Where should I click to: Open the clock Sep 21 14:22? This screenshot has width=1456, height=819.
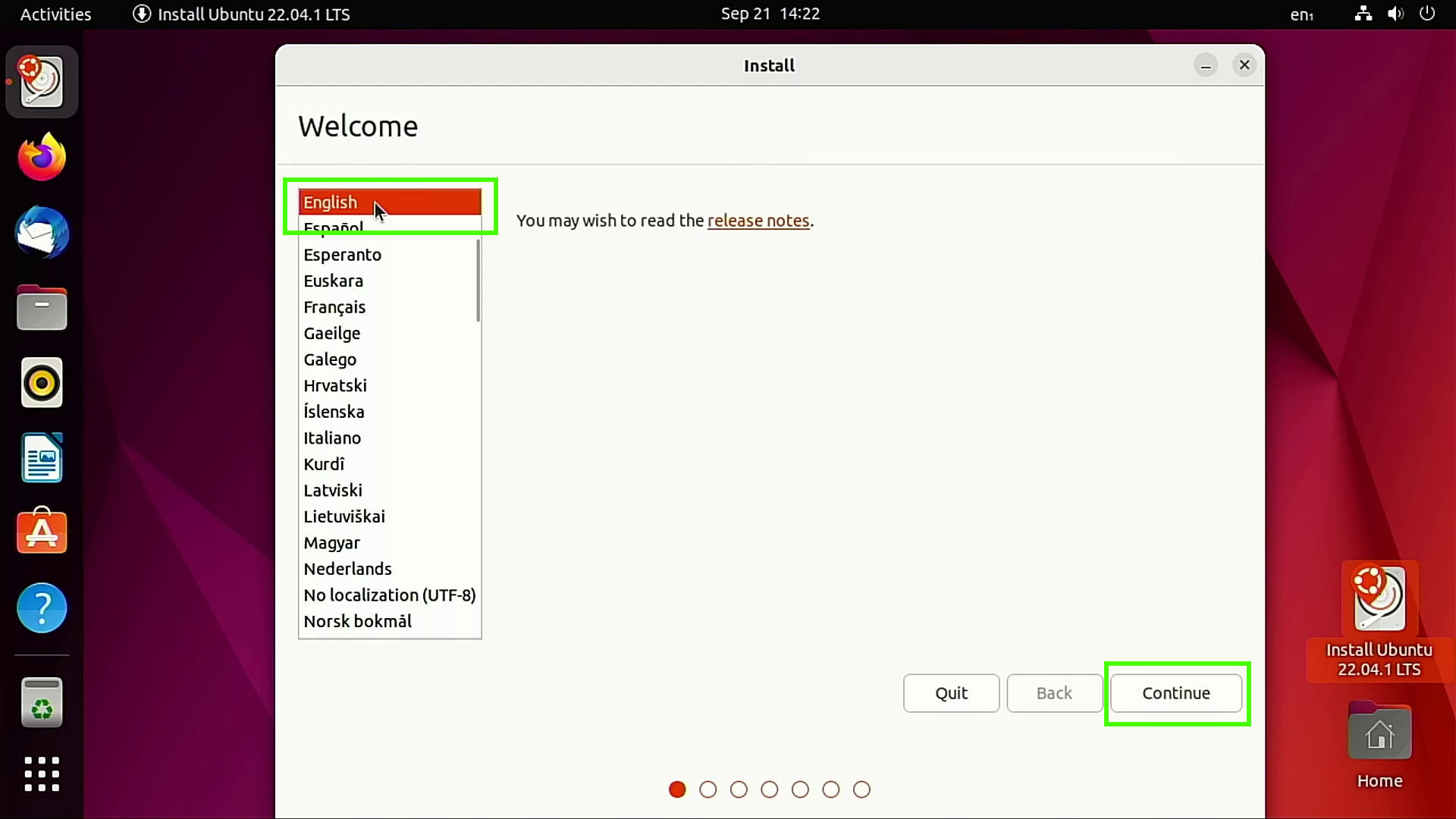[x=770, y=14]
